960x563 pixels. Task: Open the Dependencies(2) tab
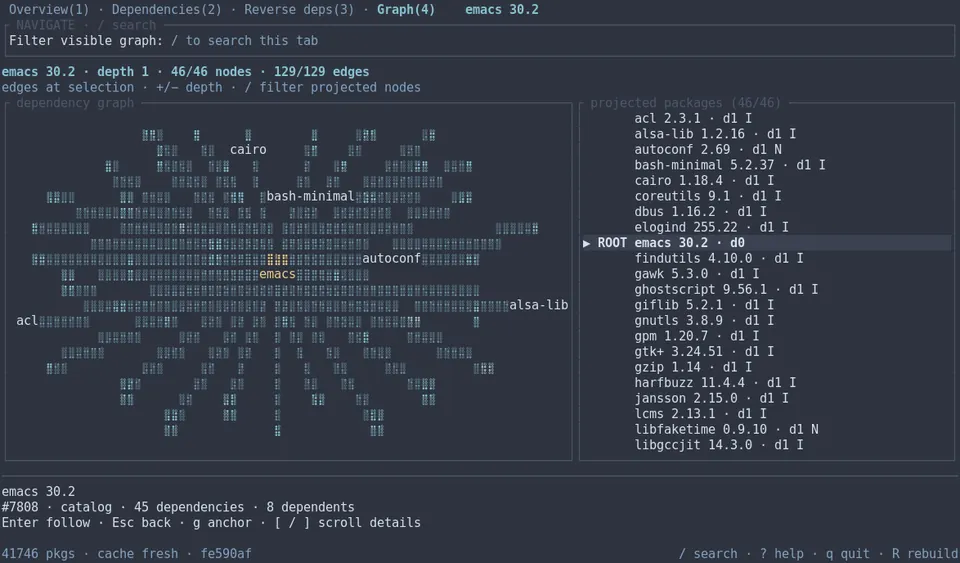click(x=167, y=10)
